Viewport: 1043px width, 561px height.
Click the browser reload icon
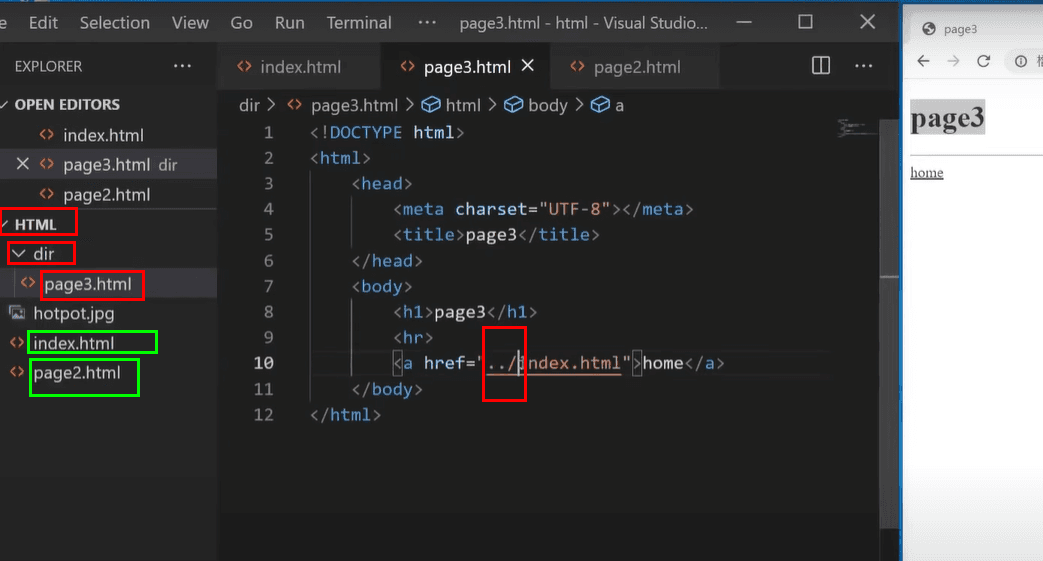pos(983,61)
